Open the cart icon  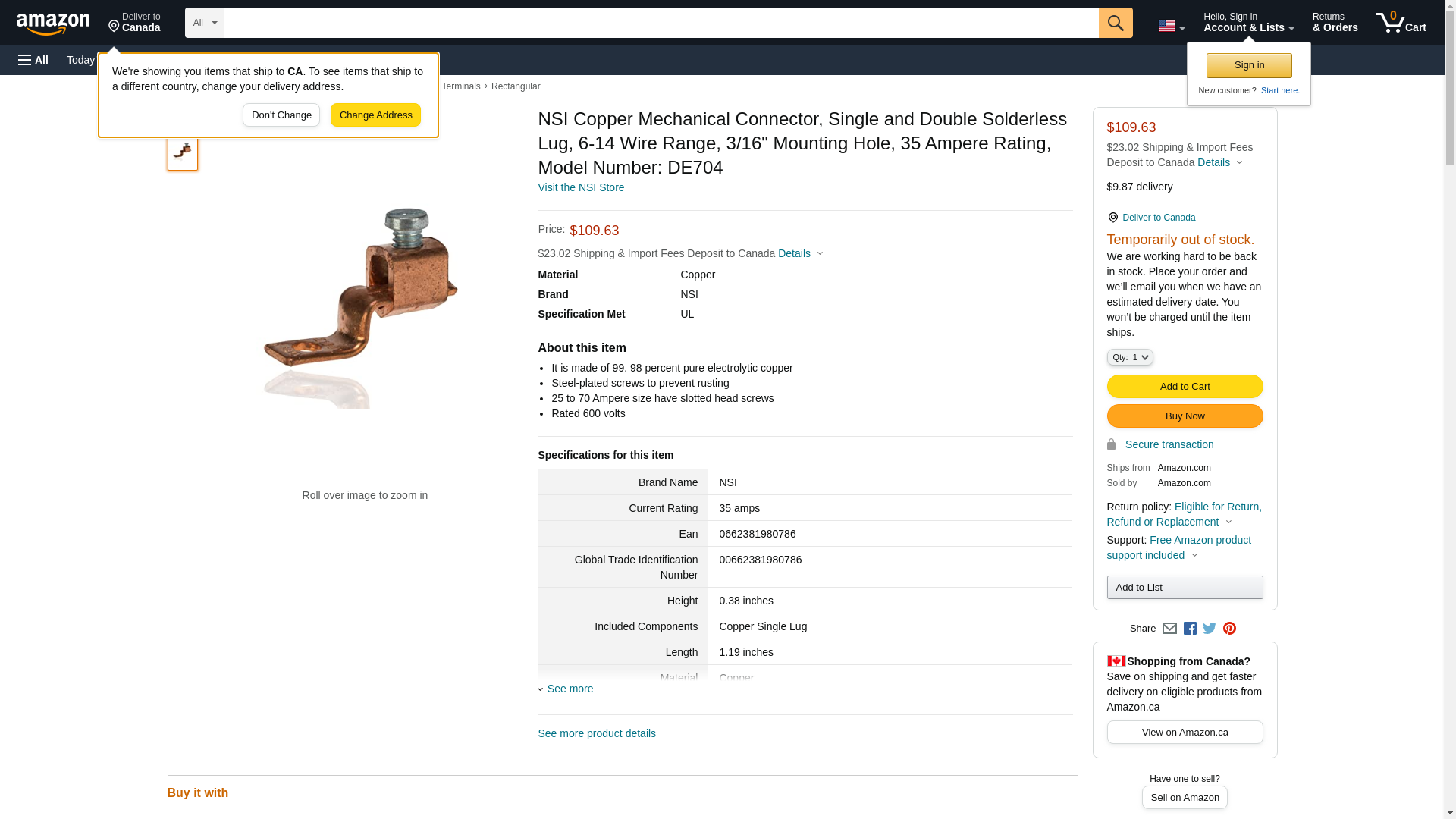point(1401,23)
